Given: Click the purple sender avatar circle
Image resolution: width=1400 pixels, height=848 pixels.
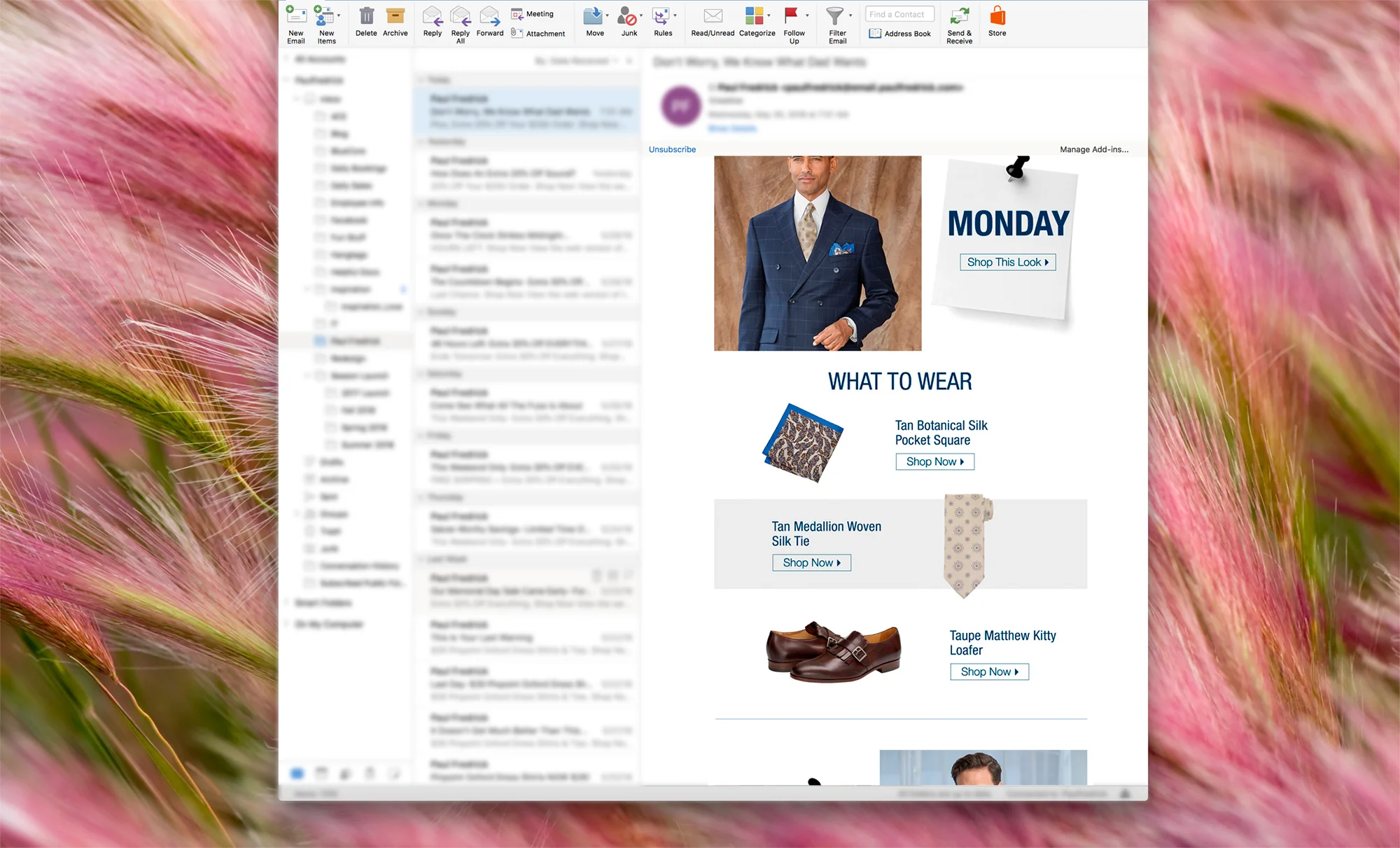Looking at the screenshot, I should (680, 106).
